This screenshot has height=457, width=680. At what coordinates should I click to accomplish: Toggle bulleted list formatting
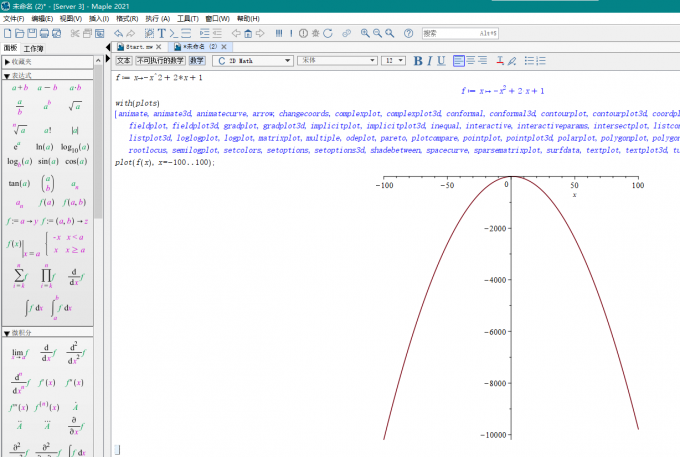tap(529, 61)
